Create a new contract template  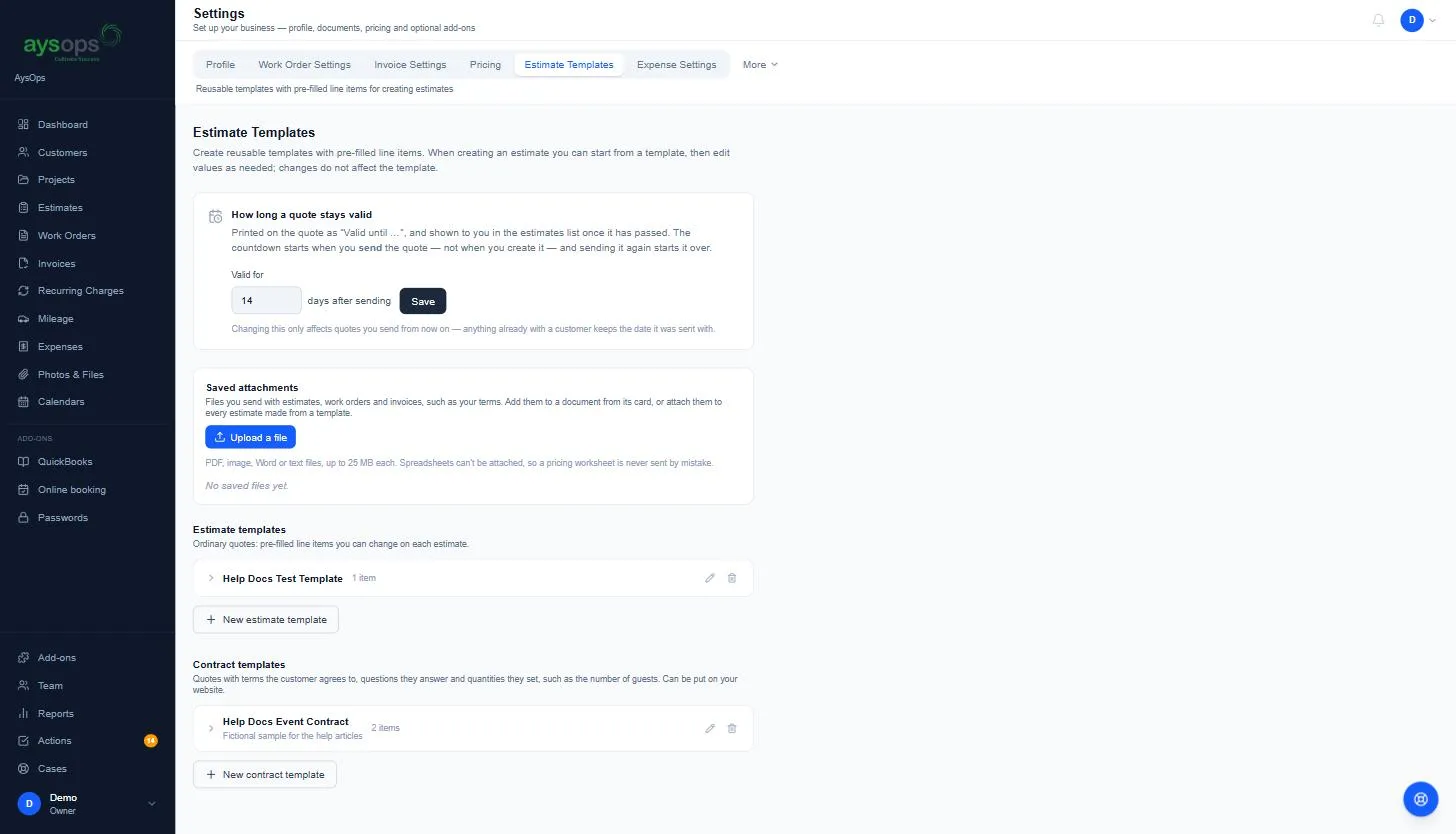265,775
